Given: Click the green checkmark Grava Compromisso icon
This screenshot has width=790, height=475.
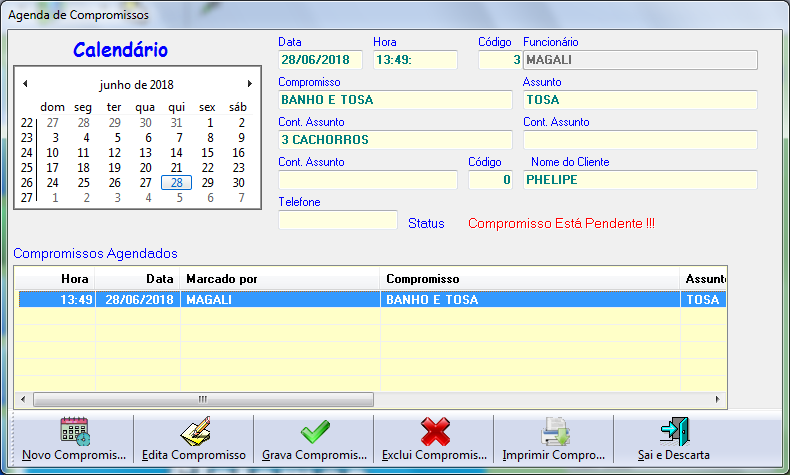Looking at the screenshot, I should click(315, 431).
